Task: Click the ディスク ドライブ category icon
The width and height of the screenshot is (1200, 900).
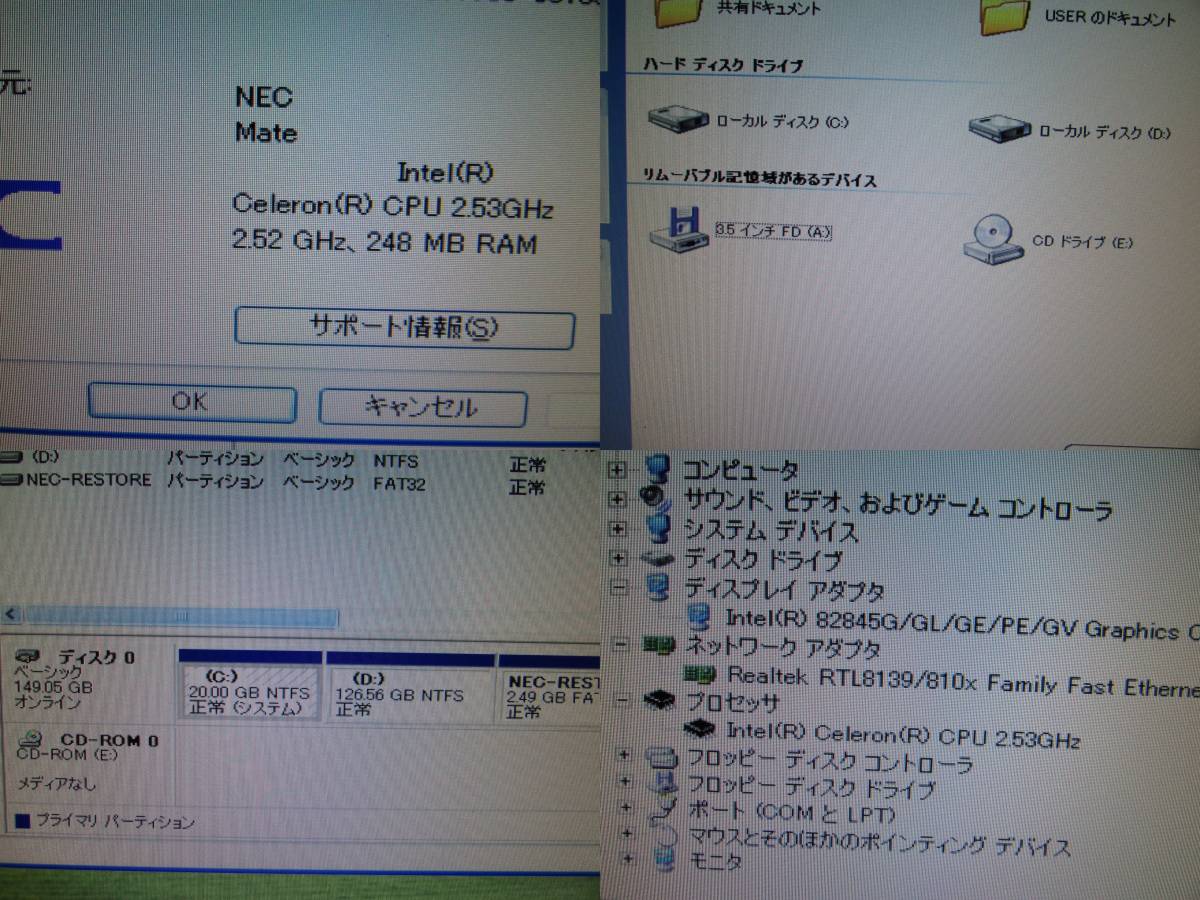Action: click(658, 558)
